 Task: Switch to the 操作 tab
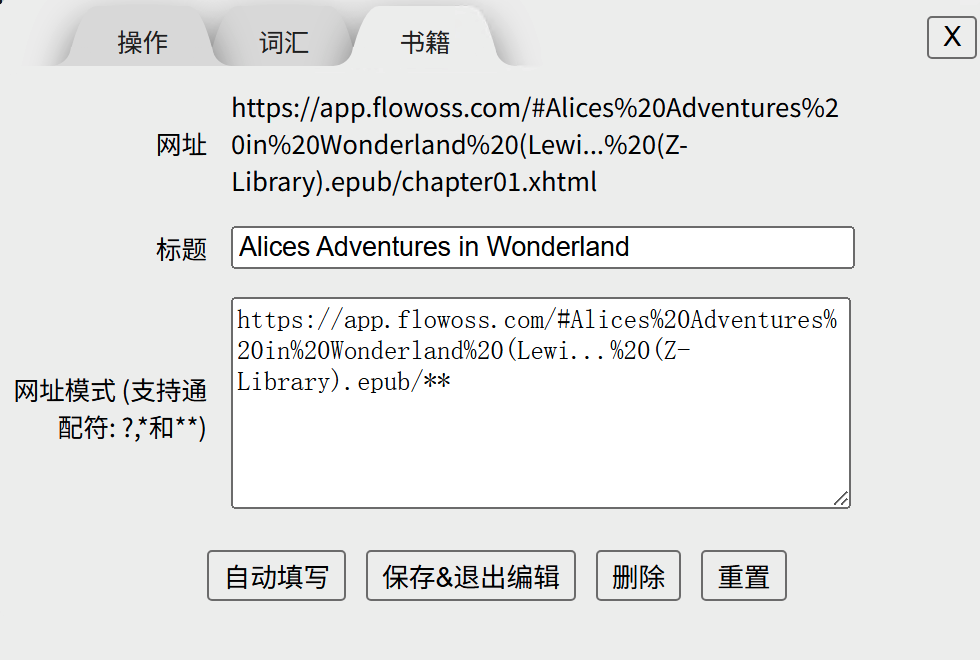click(142, 43)
